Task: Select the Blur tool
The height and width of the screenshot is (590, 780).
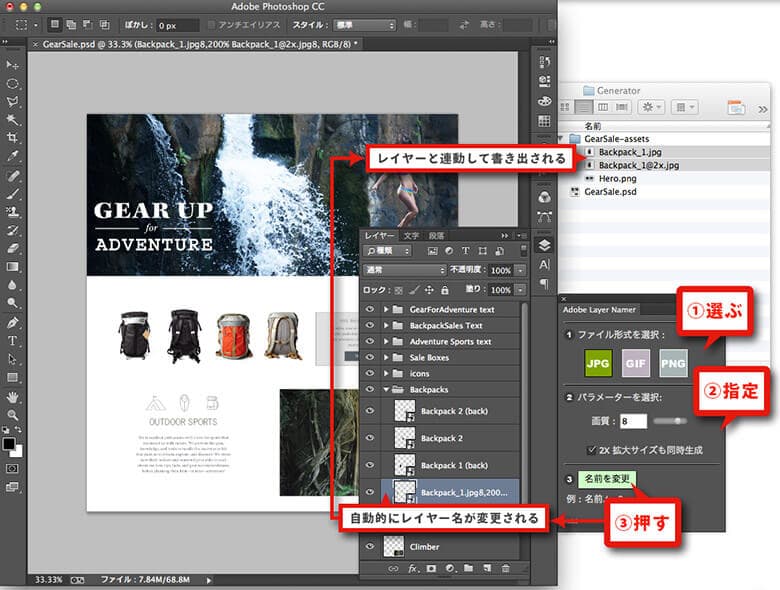Action: (x=12, y=285)
